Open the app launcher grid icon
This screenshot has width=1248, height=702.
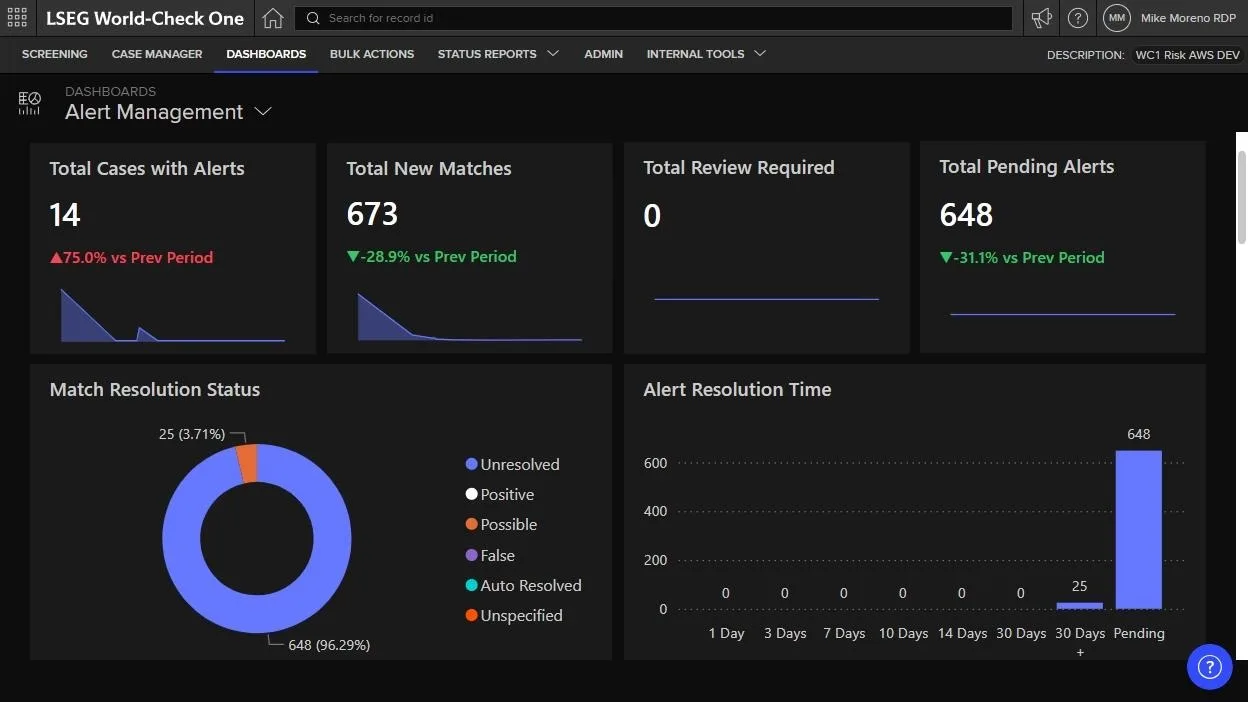17,18
